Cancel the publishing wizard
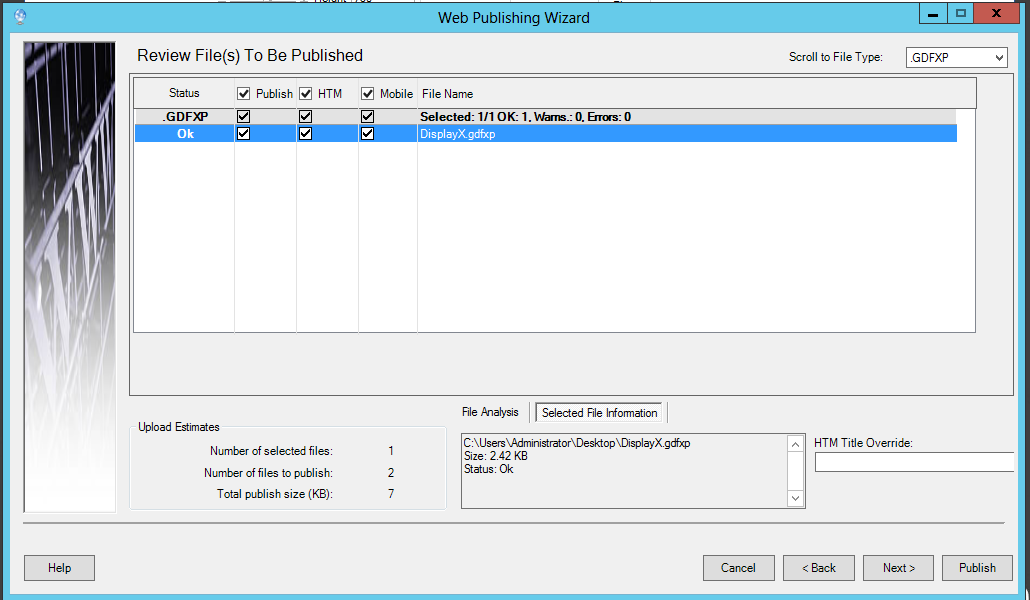 pyautogui.click(x=738, y=568)
